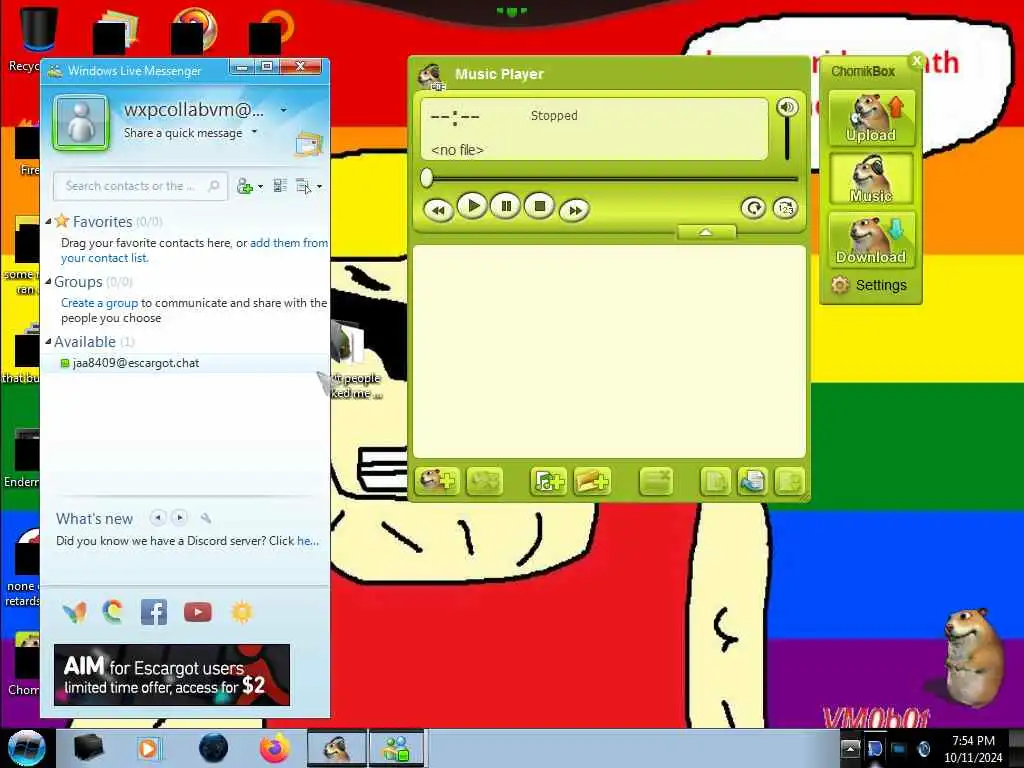This screenshot has height=768, width=1024.
Task: Open the wxpcollabvm account status dropdown
Action: tap(283, 110)
